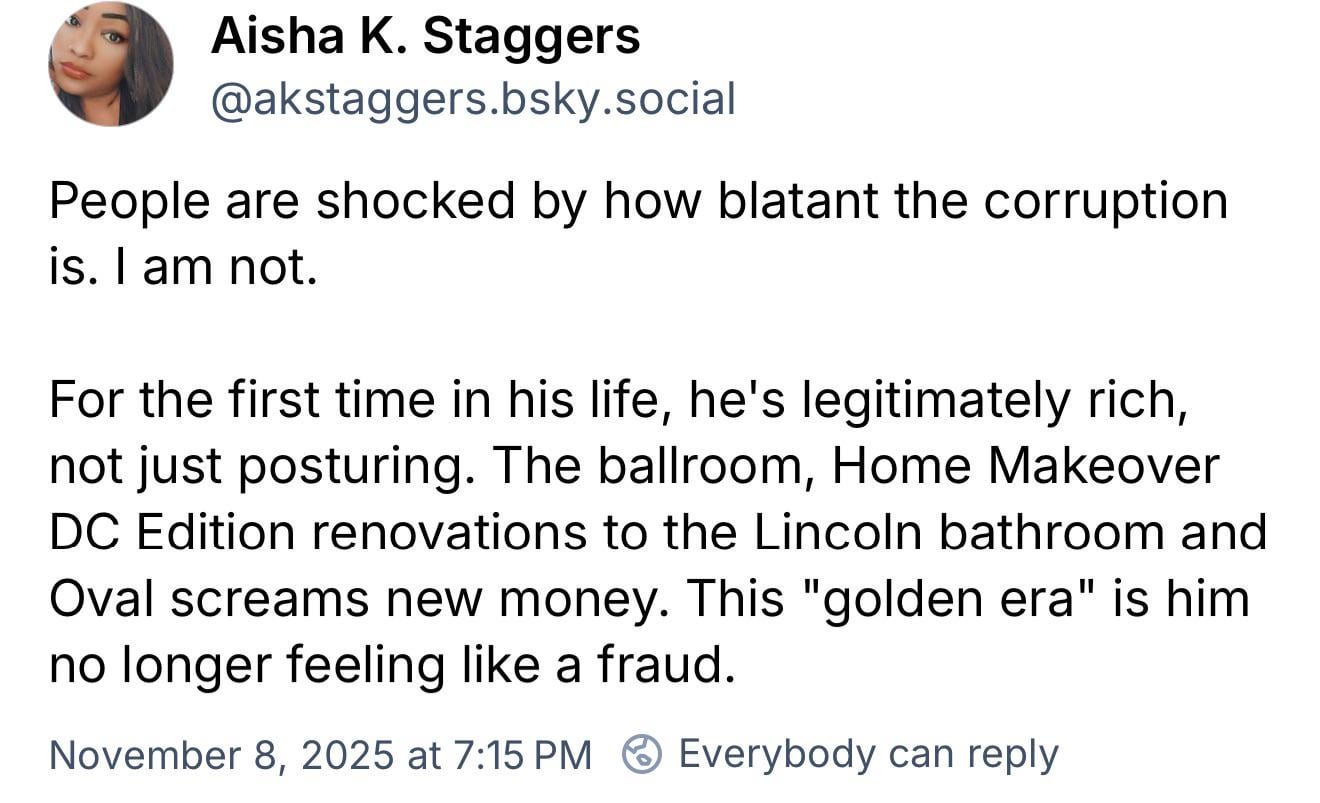Click the display name Aisha K. Staggers
The width and height of the screenshot is (1320, 803).
[425, 38]
